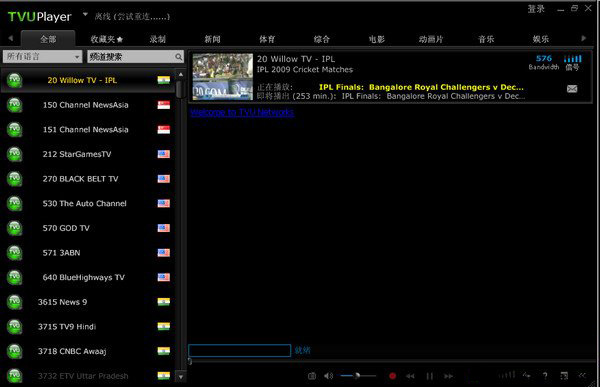Start recording with the red record button
This screenshot has width=600, height=387.
pyautogui.click(x=392, y=376)
